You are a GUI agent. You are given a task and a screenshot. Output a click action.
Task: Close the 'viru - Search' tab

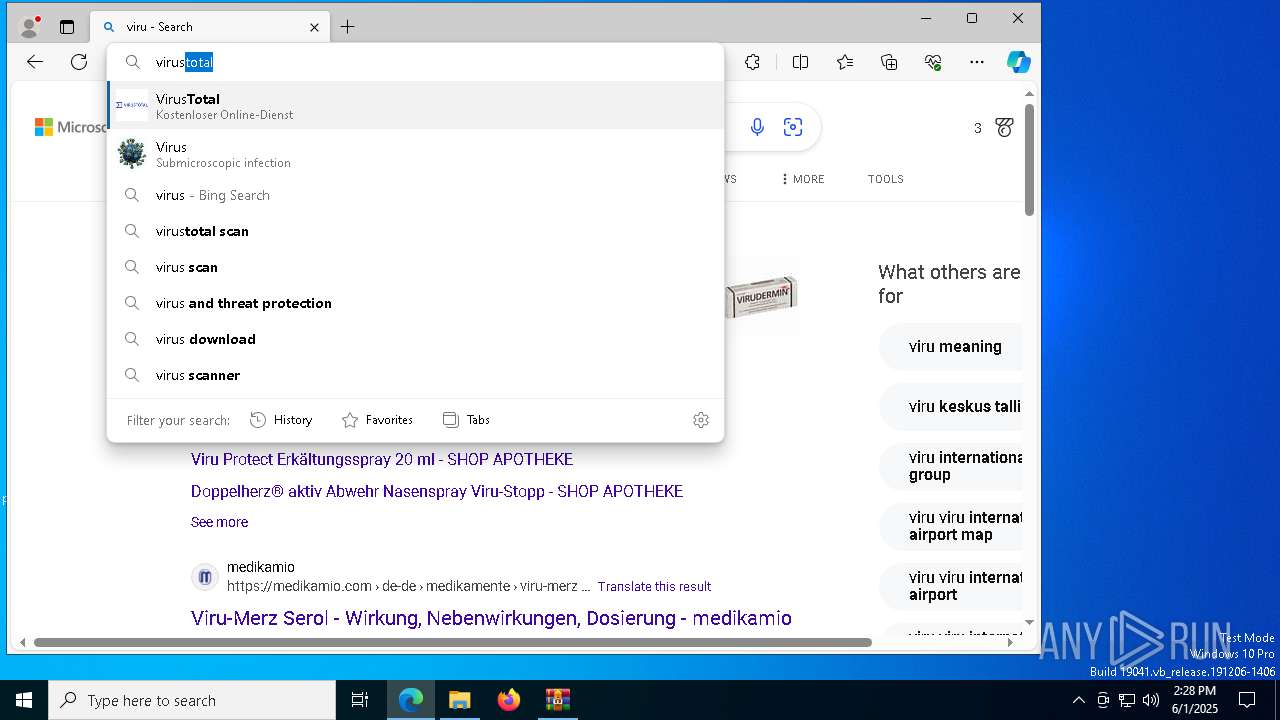pyautogui.click(x=314, y=27)
